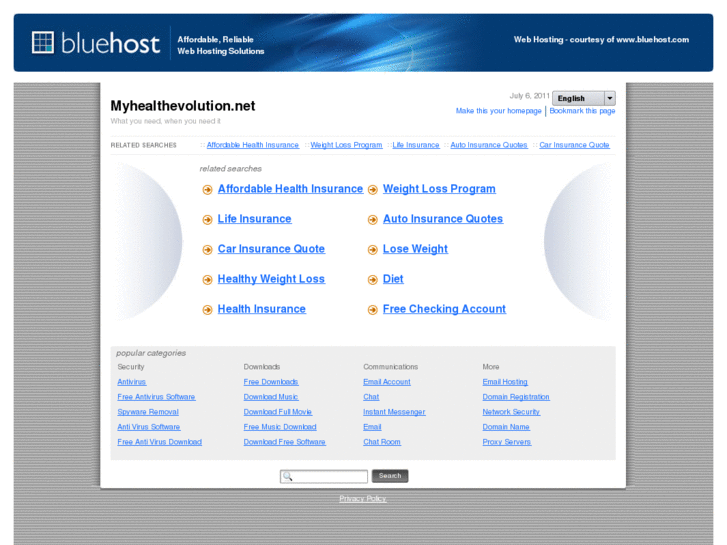Open Download Full Movie link
727x545 pixels.
click(x=278, y=412)
